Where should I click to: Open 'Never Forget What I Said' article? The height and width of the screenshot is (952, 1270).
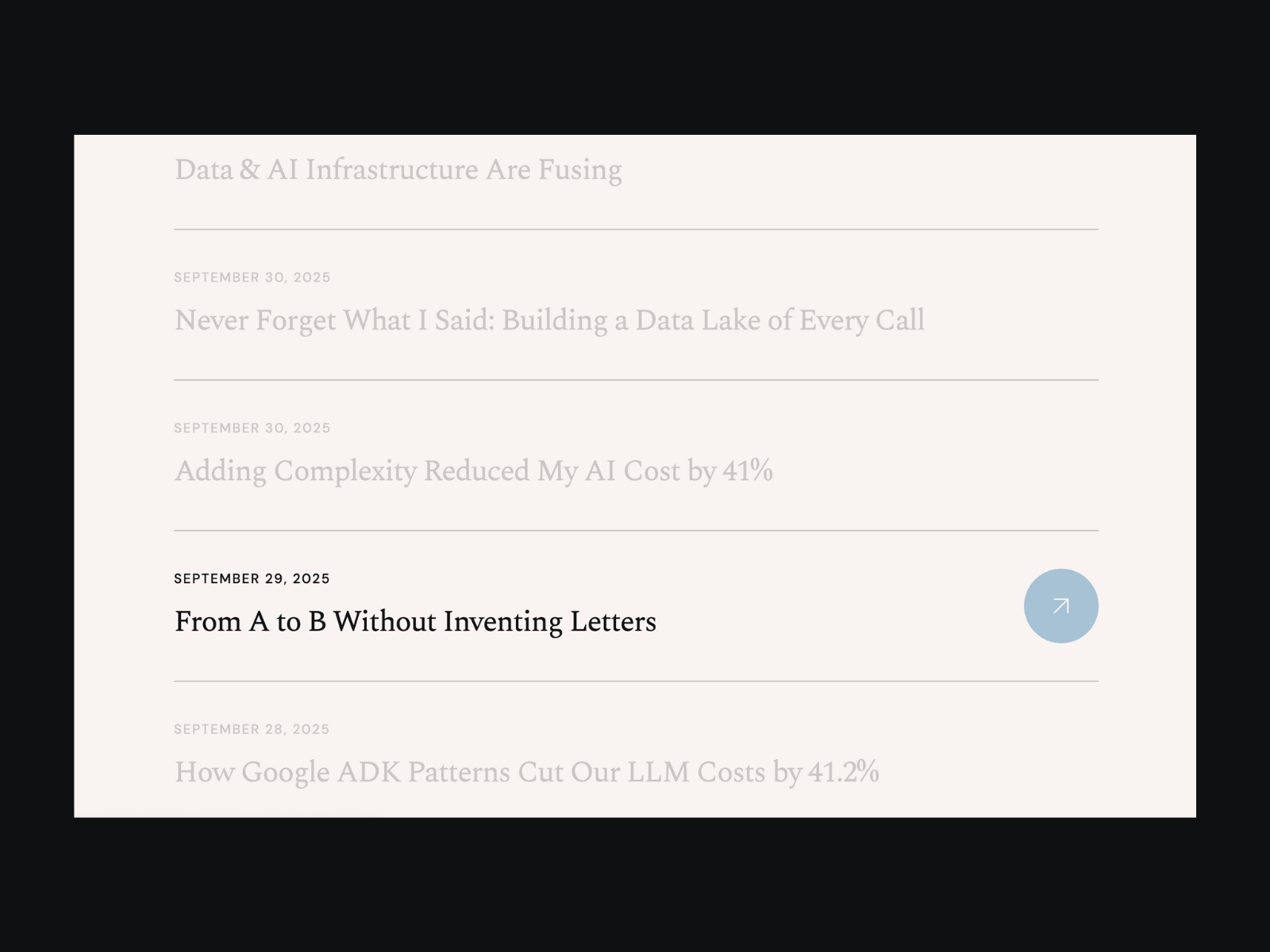click(549, 321)
